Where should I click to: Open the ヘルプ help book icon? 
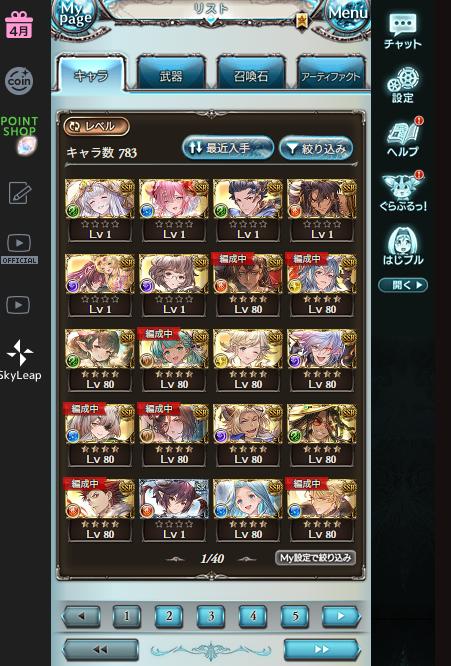point(403,138)
